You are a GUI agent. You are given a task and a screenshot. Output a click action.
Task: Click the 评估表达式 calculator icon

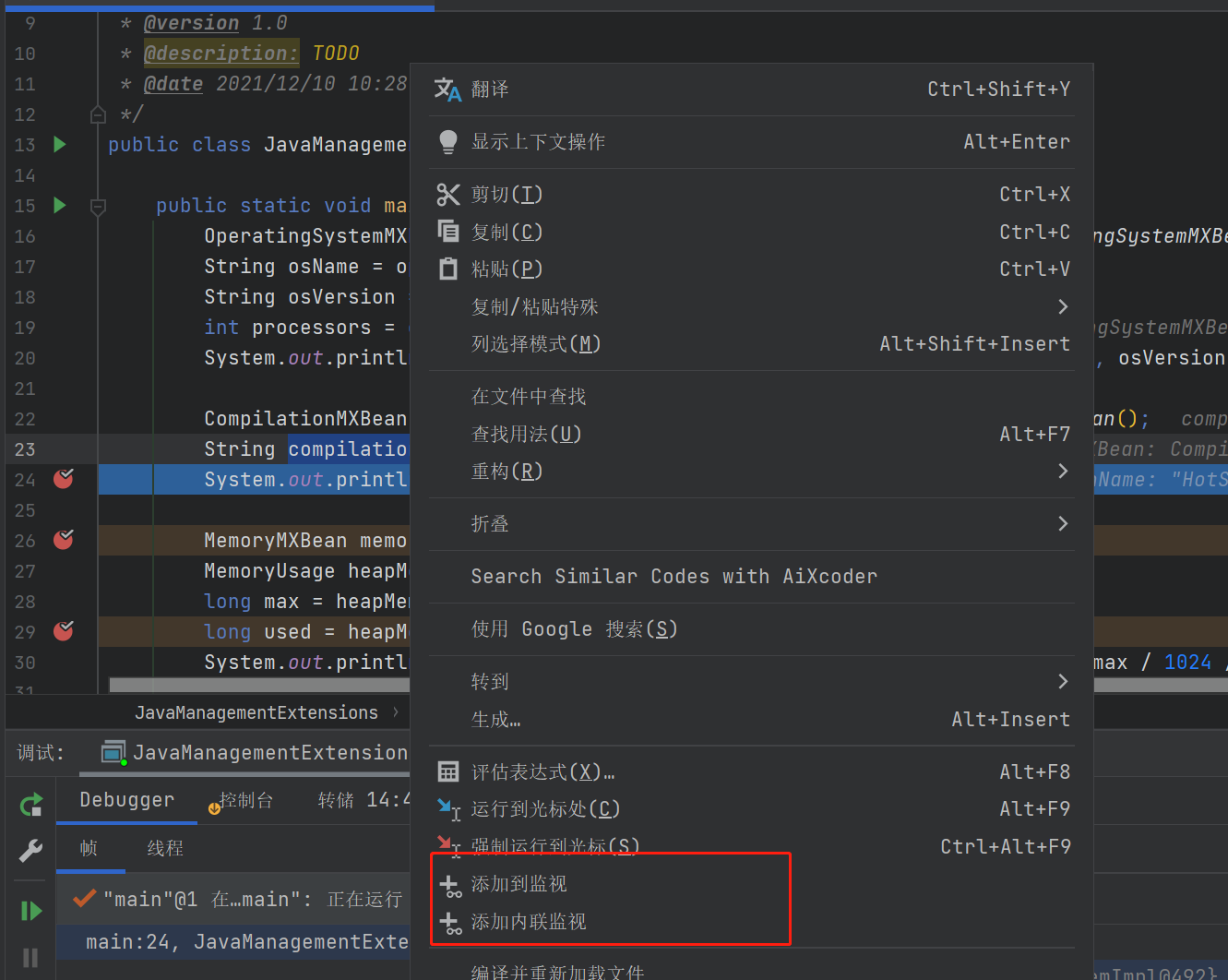click(448, 772)
